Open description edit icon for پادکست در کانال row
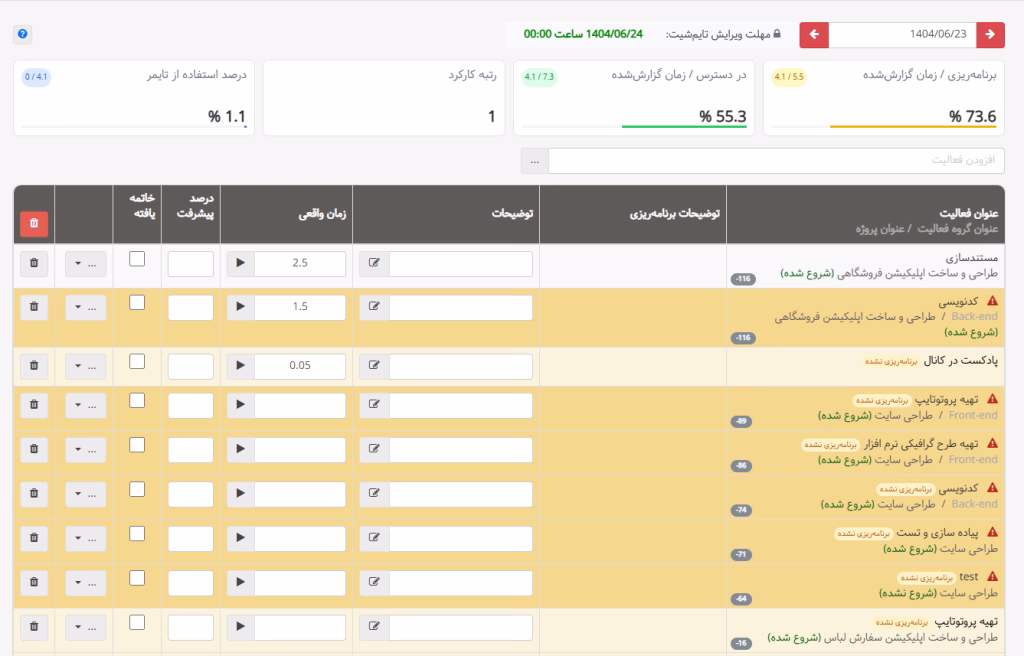Viewport: 1024px width, 656px height. click(374, 366)
